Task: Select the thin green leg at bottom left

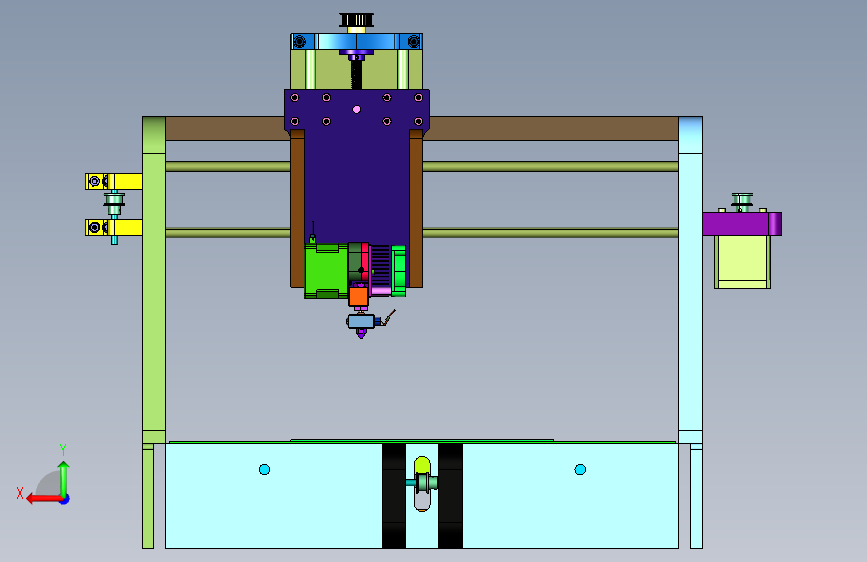Action: click(x=148, y=496)
